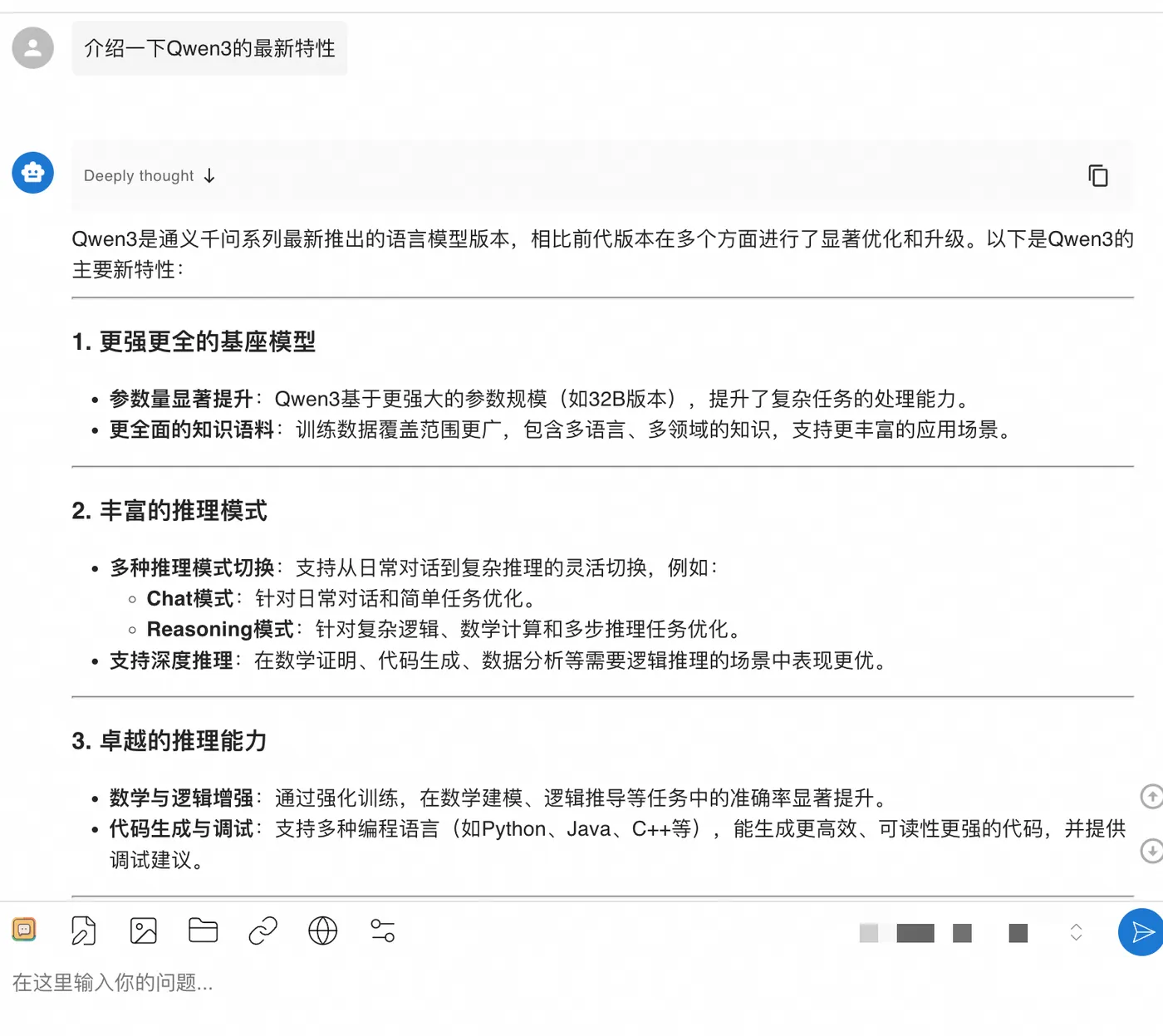Insert a link using the chain icon
1163x1036 pixels.
point(263,930)
